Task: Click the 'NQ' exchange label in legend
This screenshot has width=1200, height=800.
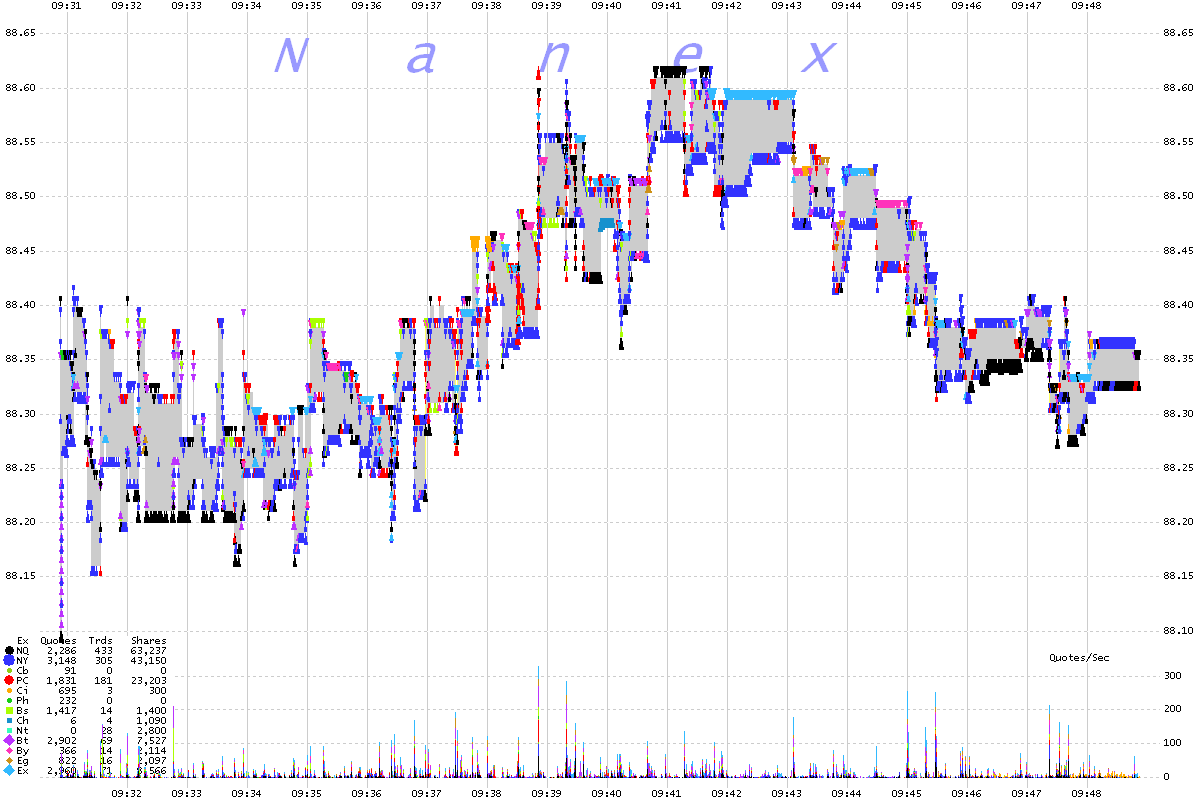Action: (x=23, y=650)
